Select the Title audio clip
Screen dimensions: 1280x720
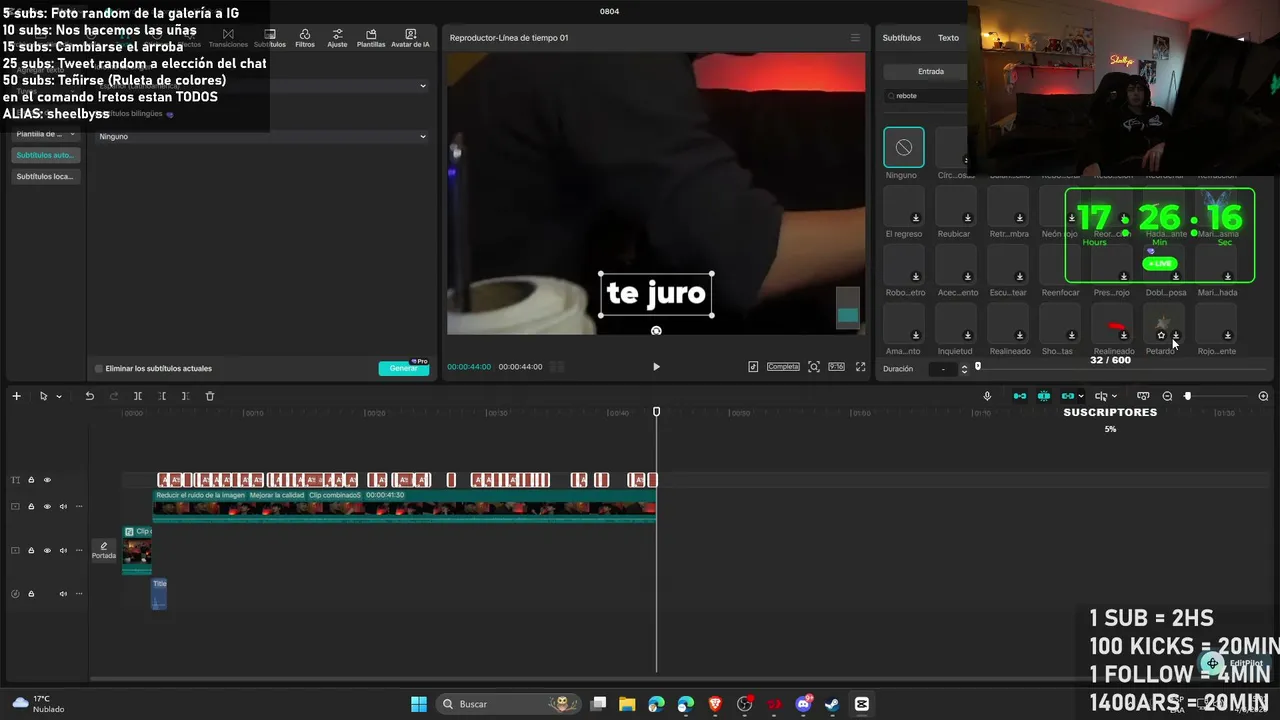[159, 593]
